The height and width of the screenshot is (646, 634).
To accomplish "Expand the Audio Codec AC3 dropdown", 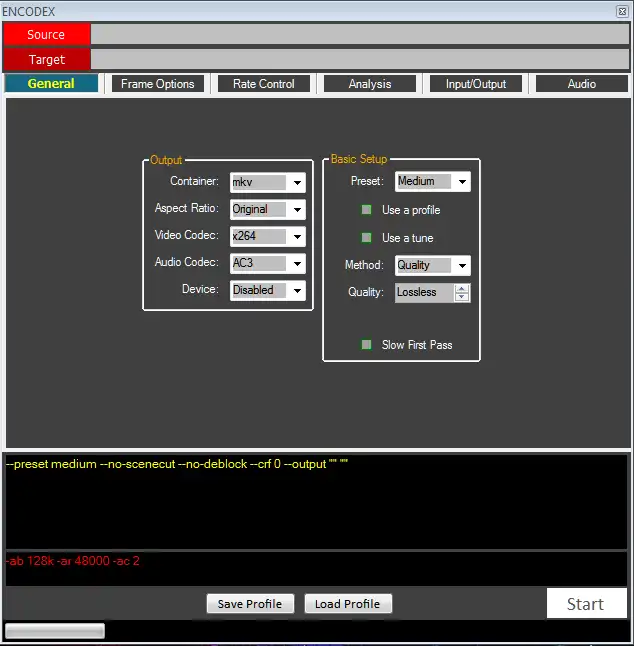I will tap(268, 263).
